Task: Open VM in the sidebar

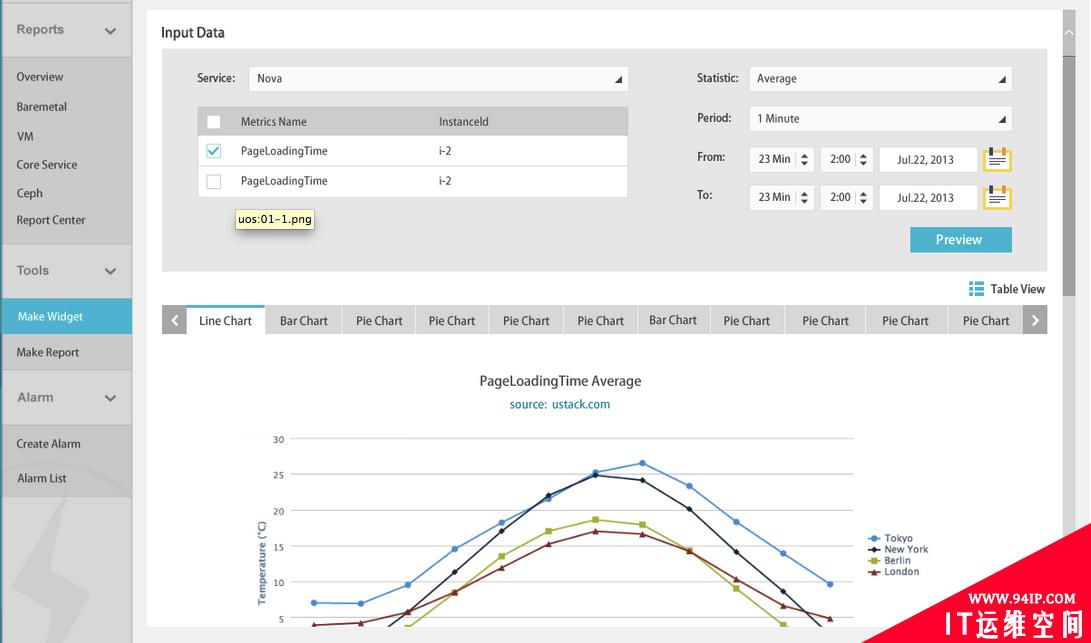Action: [x=25, y=136]
